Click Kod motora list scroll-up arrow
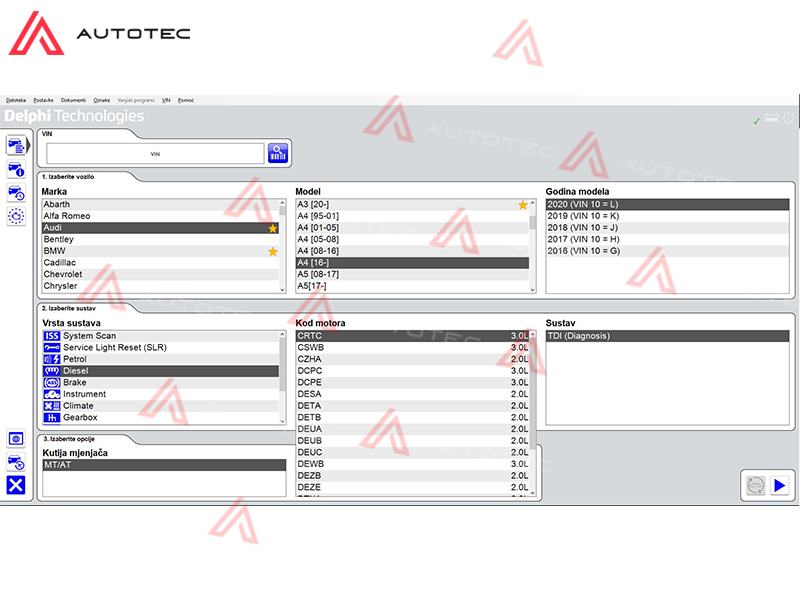800x600 pixels. coord(533,335)
